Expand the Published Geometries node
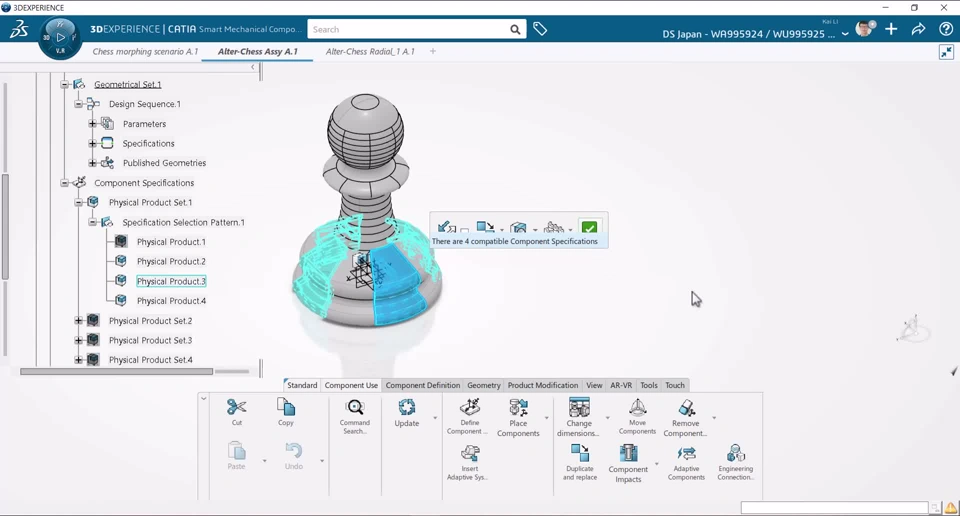The width and height of the screenshot is (960, 516). 92,163
